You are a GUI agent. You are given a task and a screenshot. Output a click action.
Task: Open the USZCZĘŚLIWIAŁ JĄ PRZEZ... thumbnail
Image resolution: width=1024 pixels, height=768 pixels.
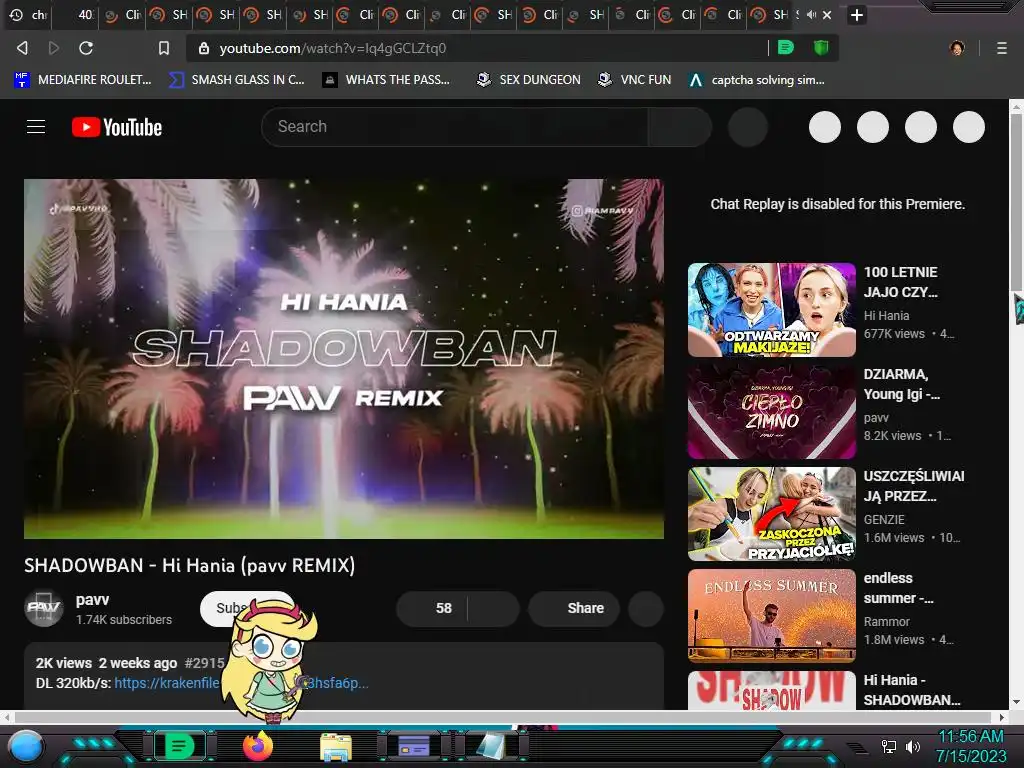[x=771, y=513]
